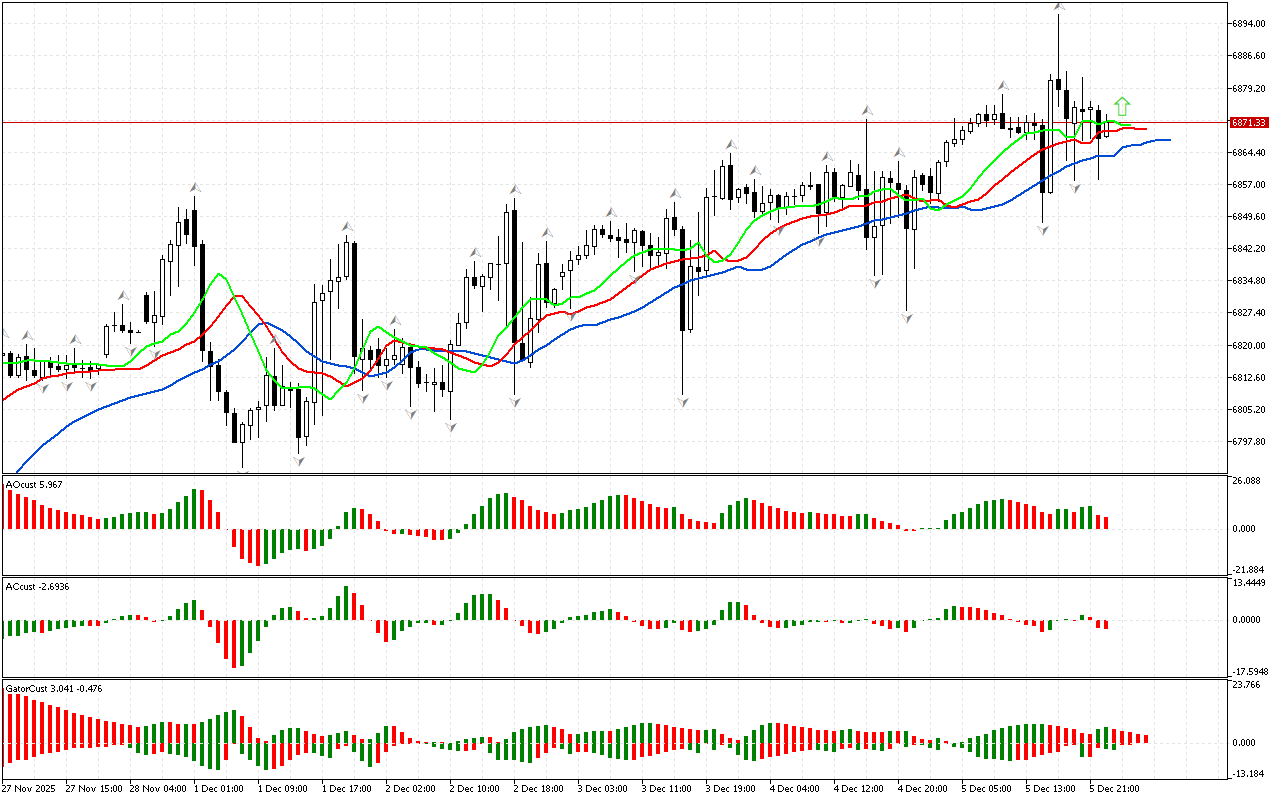Click the -21.884 AO scale value

click(x=1248, y=569)
